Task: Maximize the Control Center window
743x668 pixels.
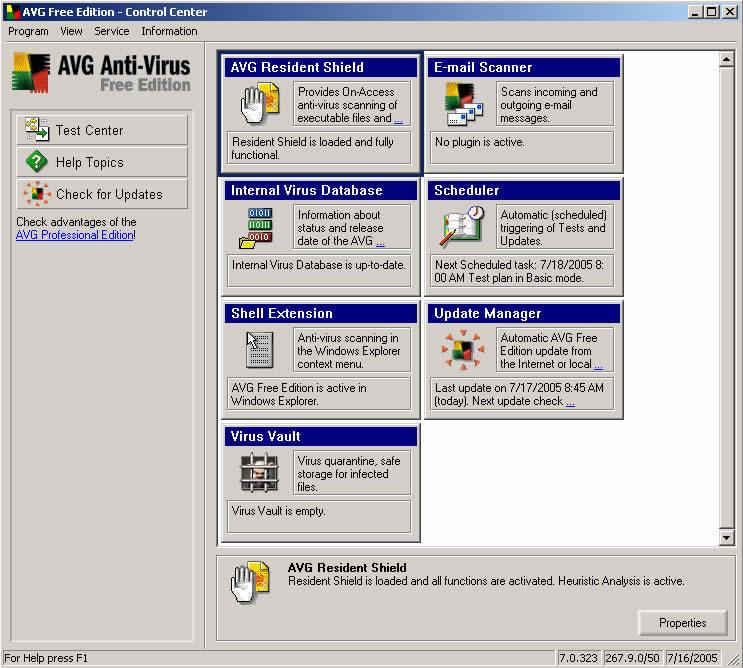Action: click(x=712, y=12)
